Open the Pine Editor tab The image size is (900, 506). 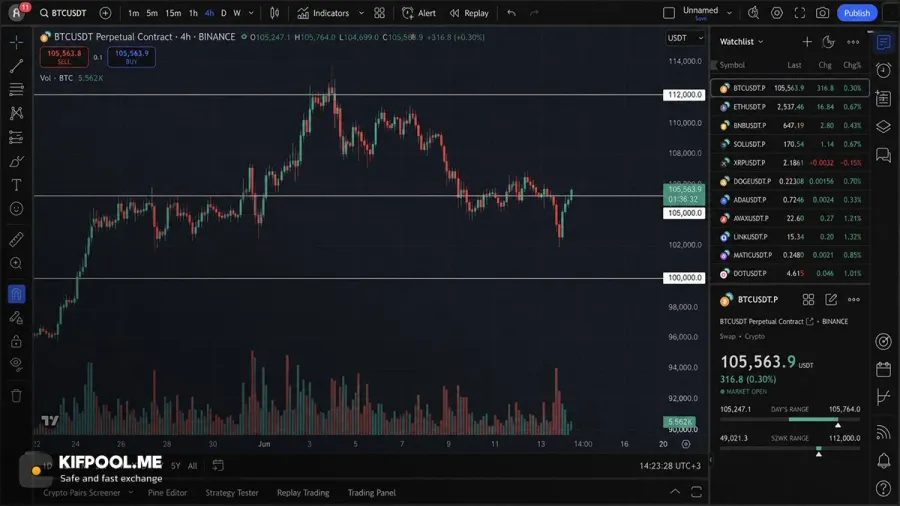167,492
